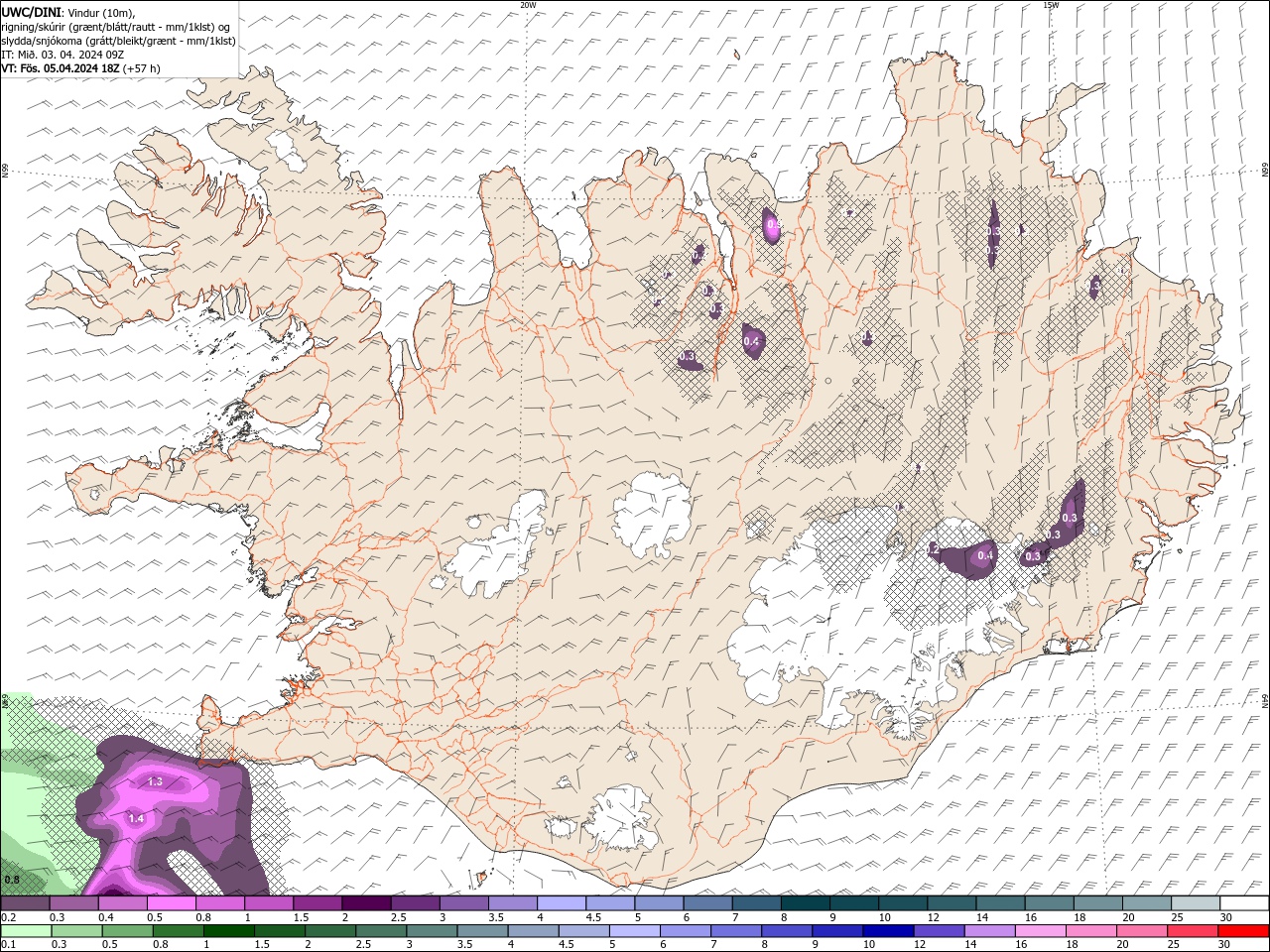
Task: Click the 0.1 label on the rain scale
Action: click(9, 944)
